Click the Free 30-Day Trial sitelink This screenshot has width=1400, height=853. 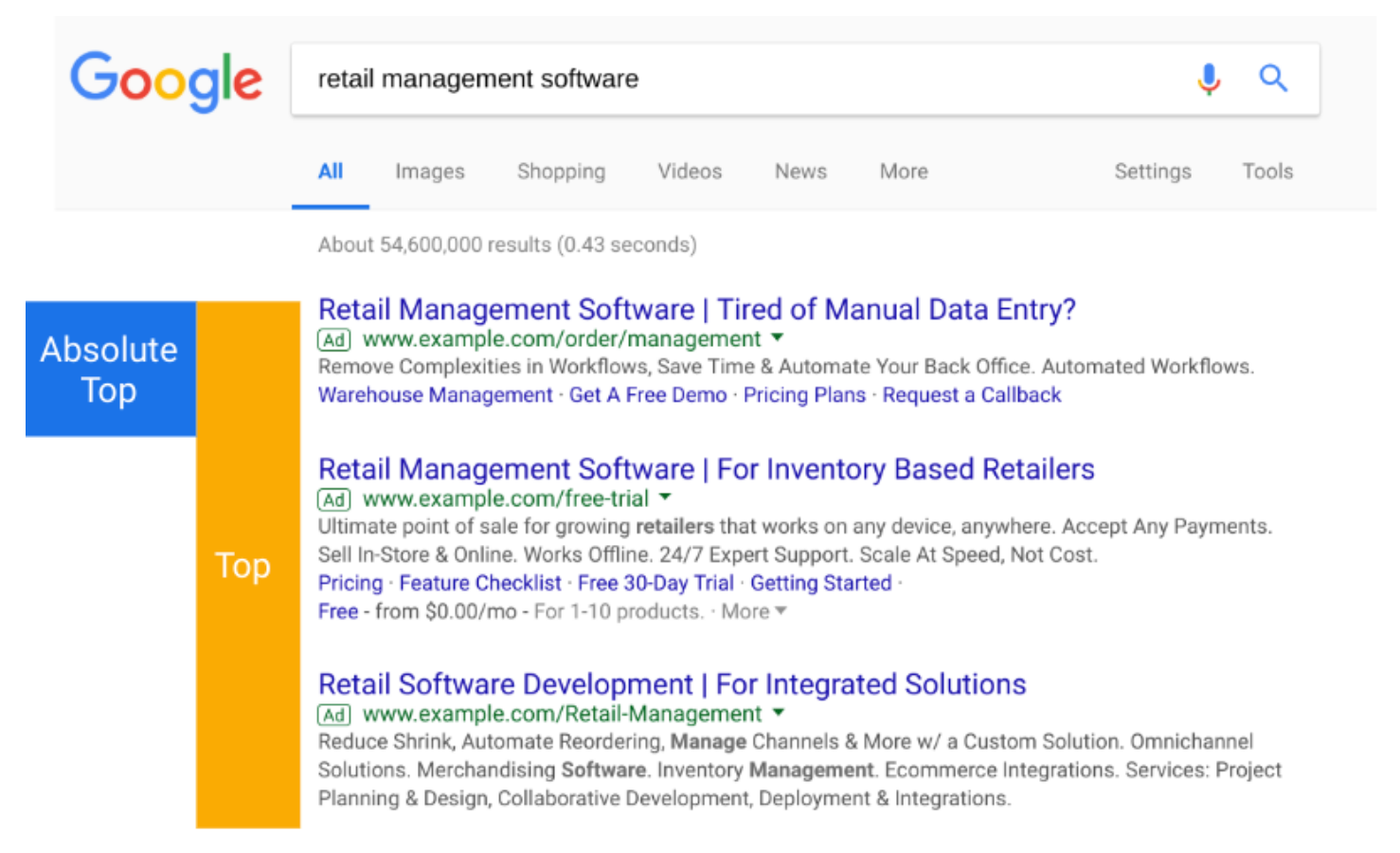pyautogui.click(x=655, y=584)
